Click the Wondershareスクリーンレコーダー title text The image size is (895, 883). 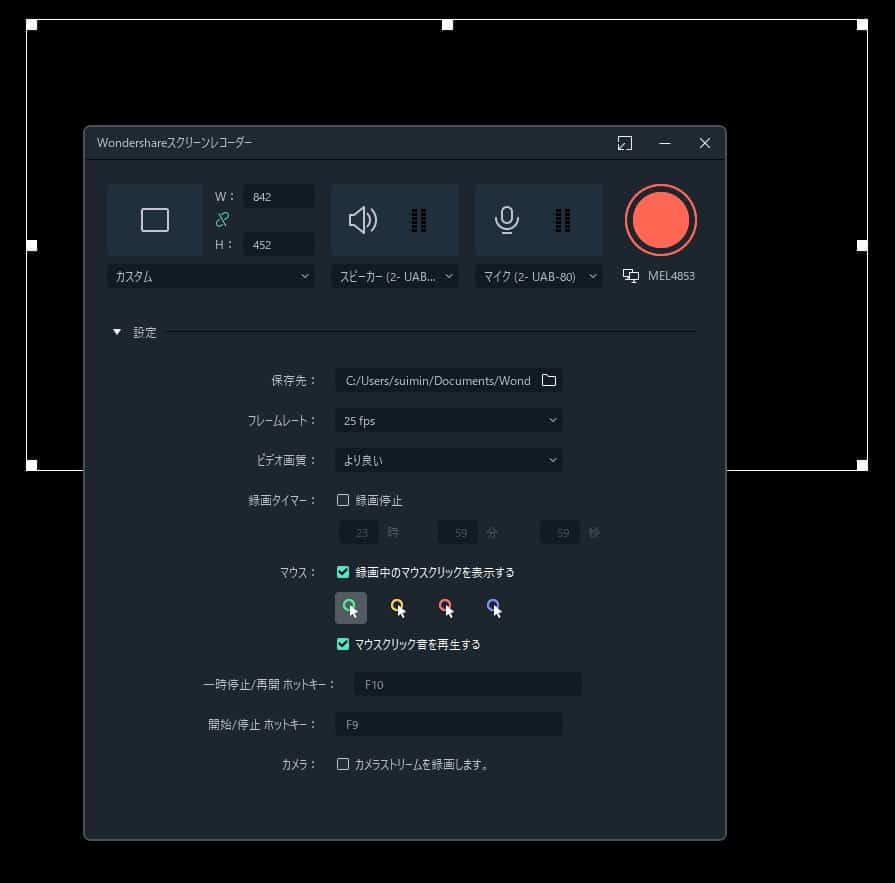[x=174, y=143]
